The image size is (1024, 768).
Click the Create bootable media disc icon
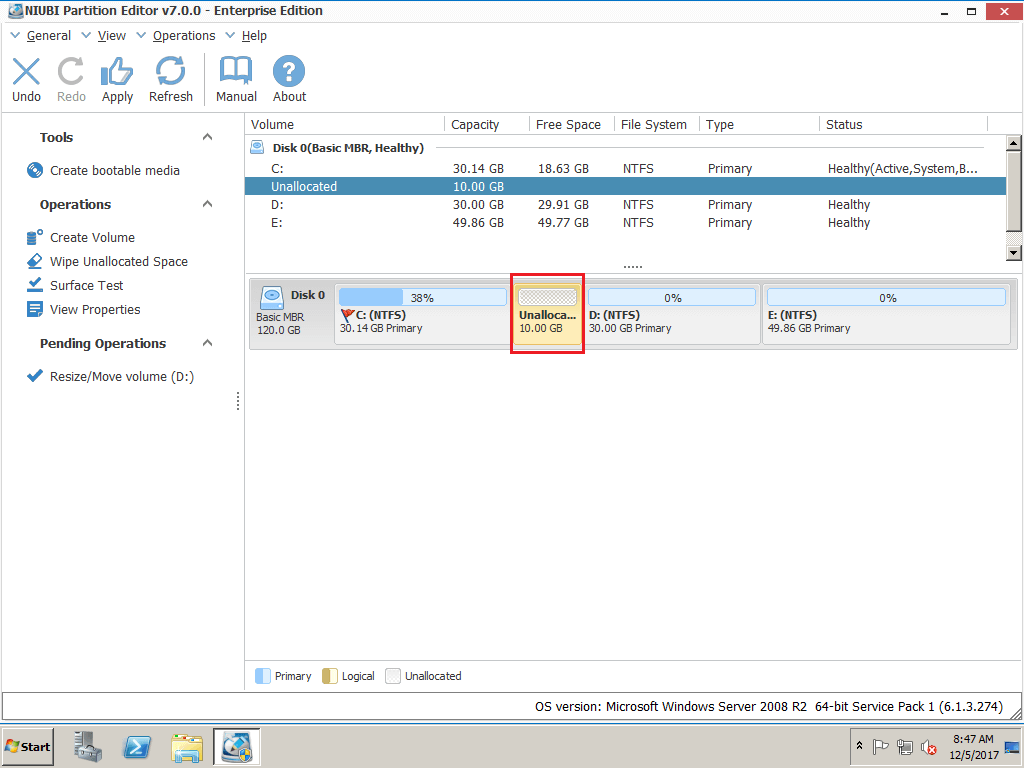(35, 170)
